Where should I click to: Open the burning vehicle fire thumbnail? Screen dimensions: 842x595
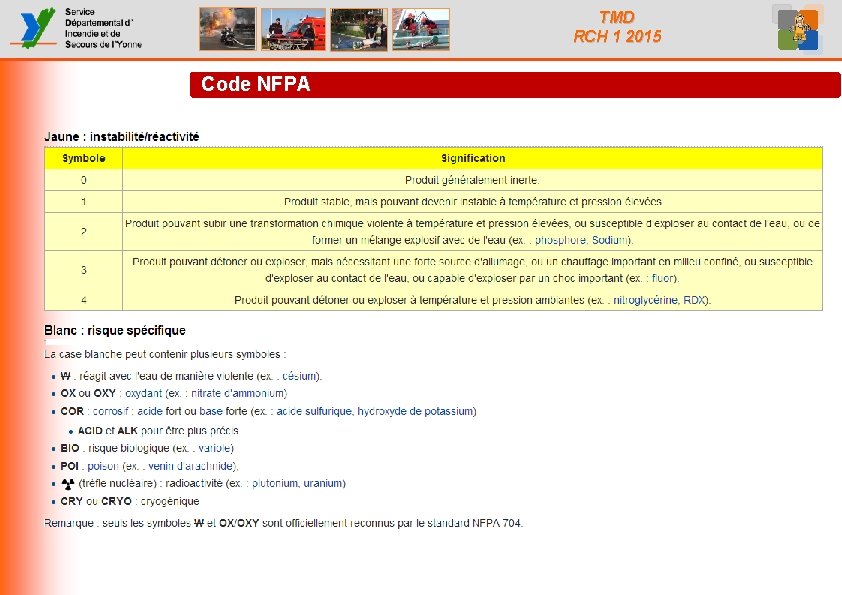[228, 29]
